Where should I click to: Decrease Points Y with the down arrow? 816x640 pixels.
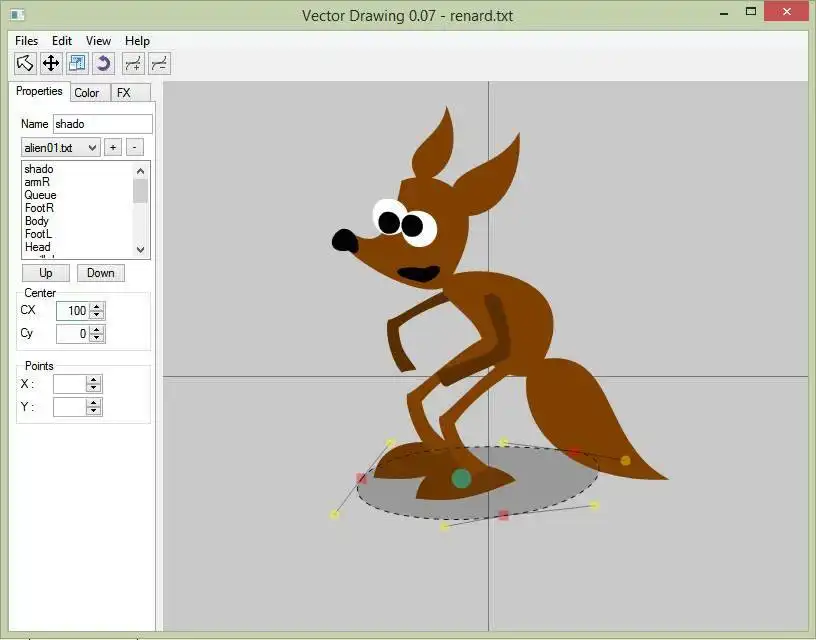click(x=94, y=411)
